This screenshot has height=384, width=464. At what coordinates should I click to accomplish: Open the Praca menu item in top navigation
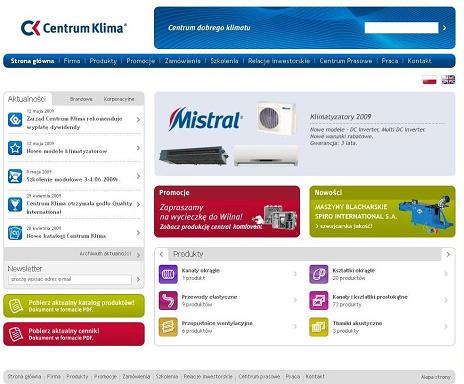[390, 61]
